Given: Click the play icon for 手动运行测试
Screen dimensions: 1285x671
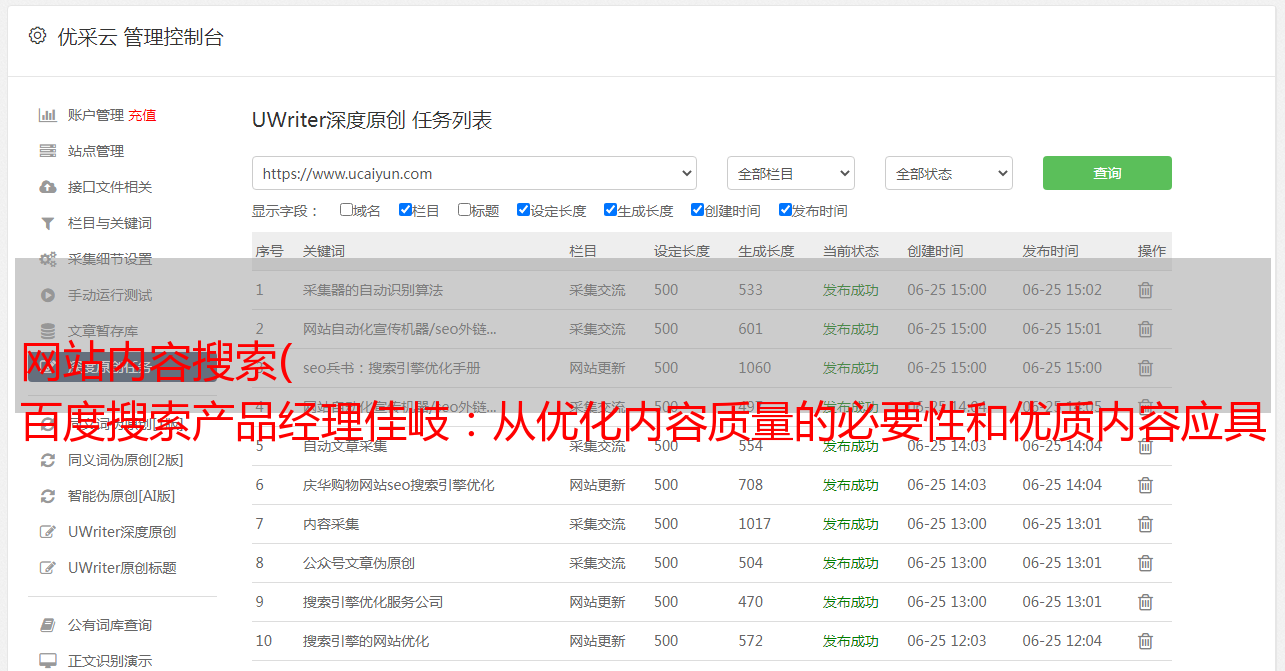Looking at the screenshot, I should (47, 295).
